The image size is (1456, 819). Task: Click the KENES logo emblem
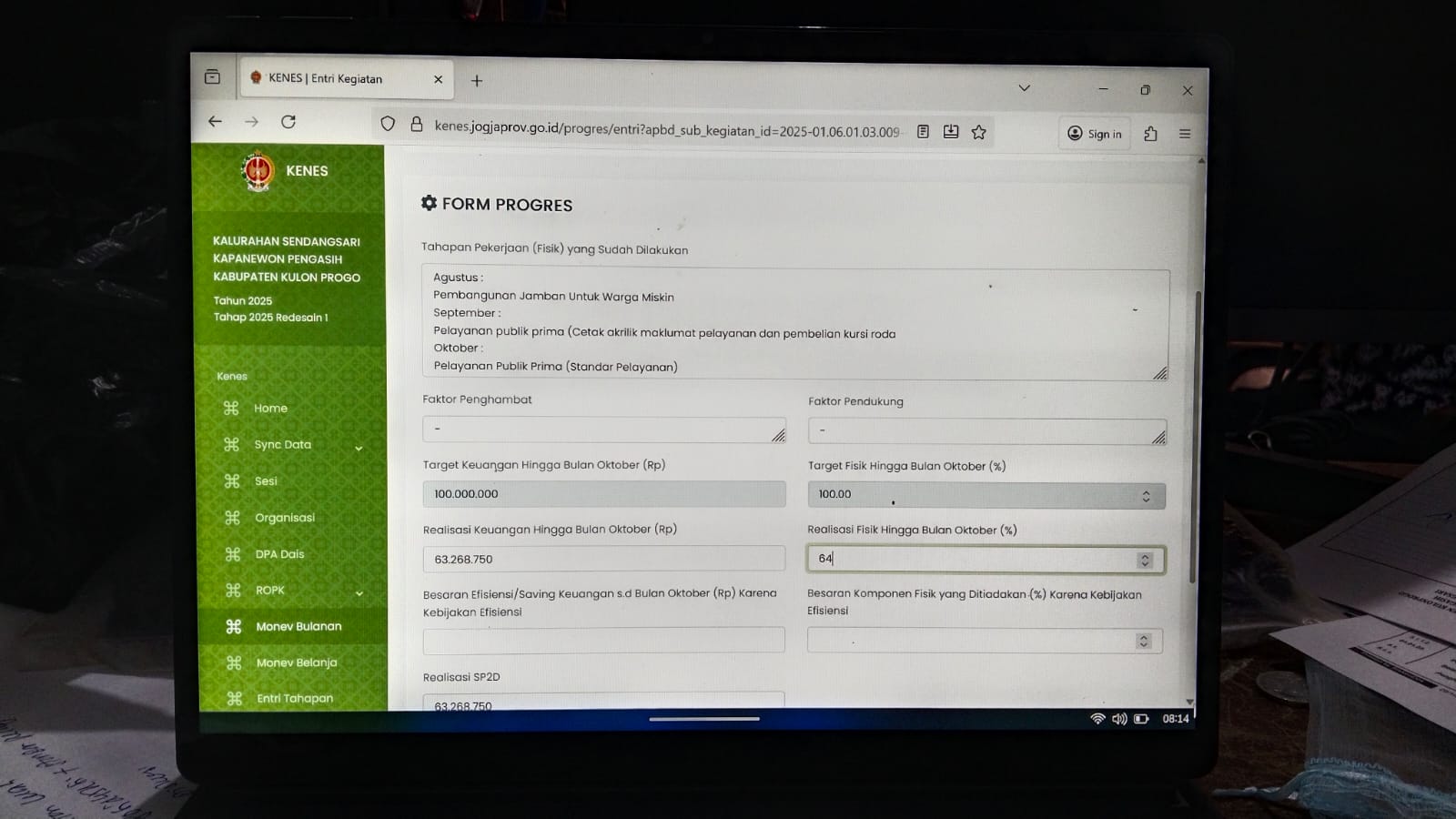coord(258,170)
